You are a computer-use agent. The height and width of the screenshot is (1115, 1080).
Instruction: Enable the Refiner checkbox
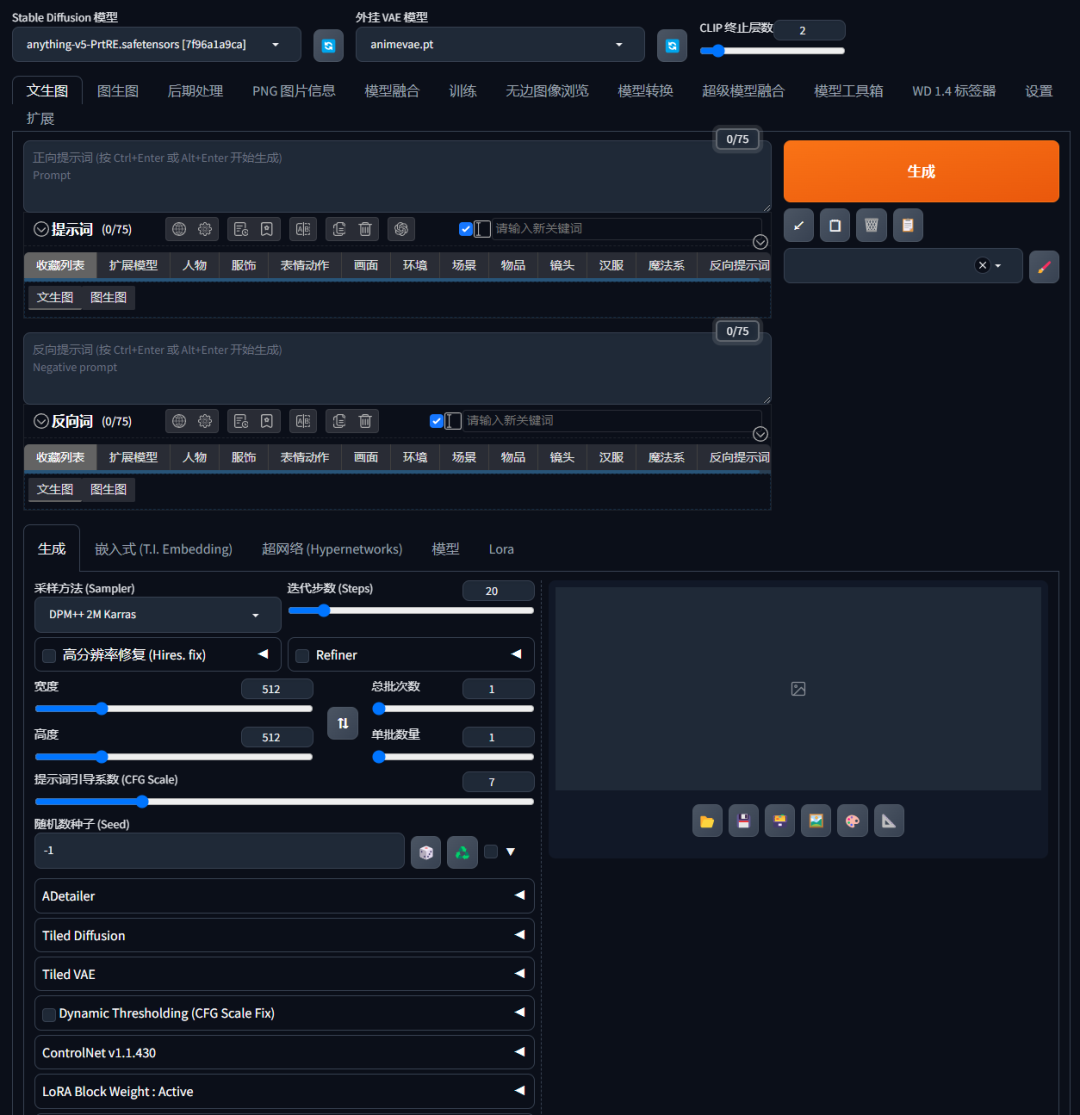pyautogui.click(x=302, y=654)
